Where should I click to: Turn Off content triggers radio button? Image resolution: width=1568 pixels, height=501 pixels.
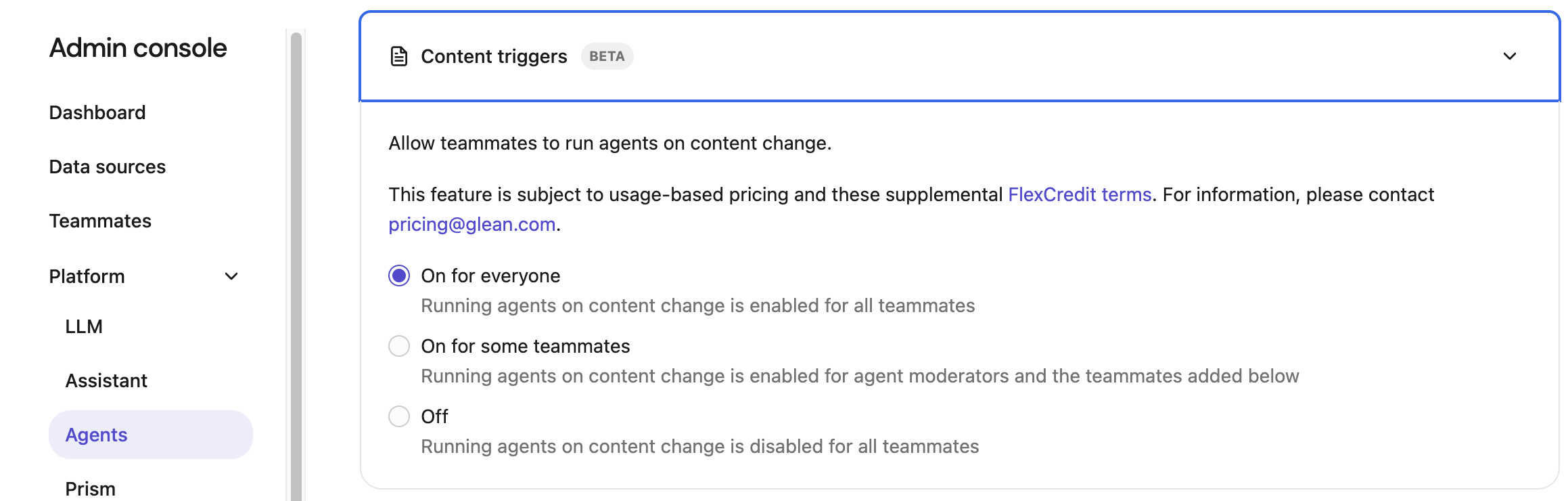[399, 416]
